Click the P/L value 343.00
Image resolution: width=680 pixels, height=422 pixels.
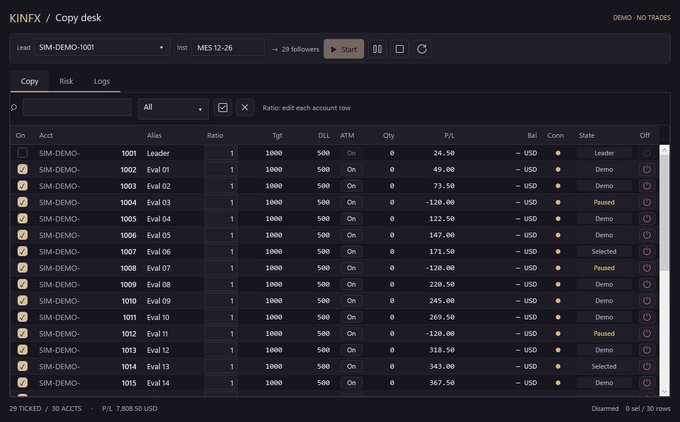[x=442, y=366]
